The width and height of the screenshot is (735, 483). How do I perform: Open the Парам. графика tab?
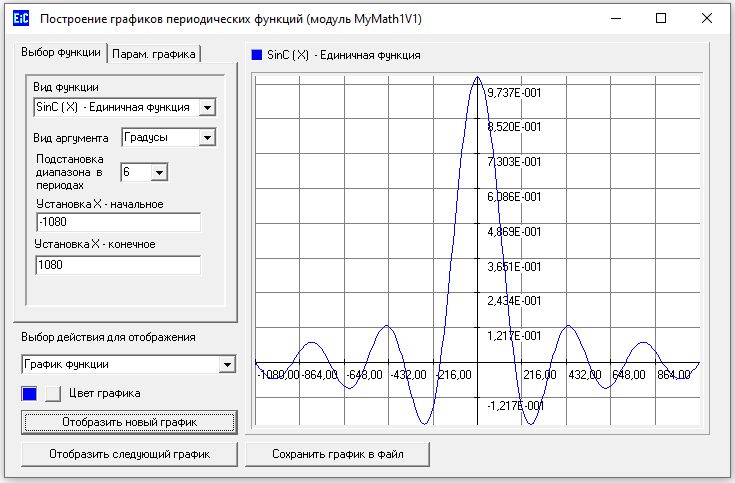[155, 53]
